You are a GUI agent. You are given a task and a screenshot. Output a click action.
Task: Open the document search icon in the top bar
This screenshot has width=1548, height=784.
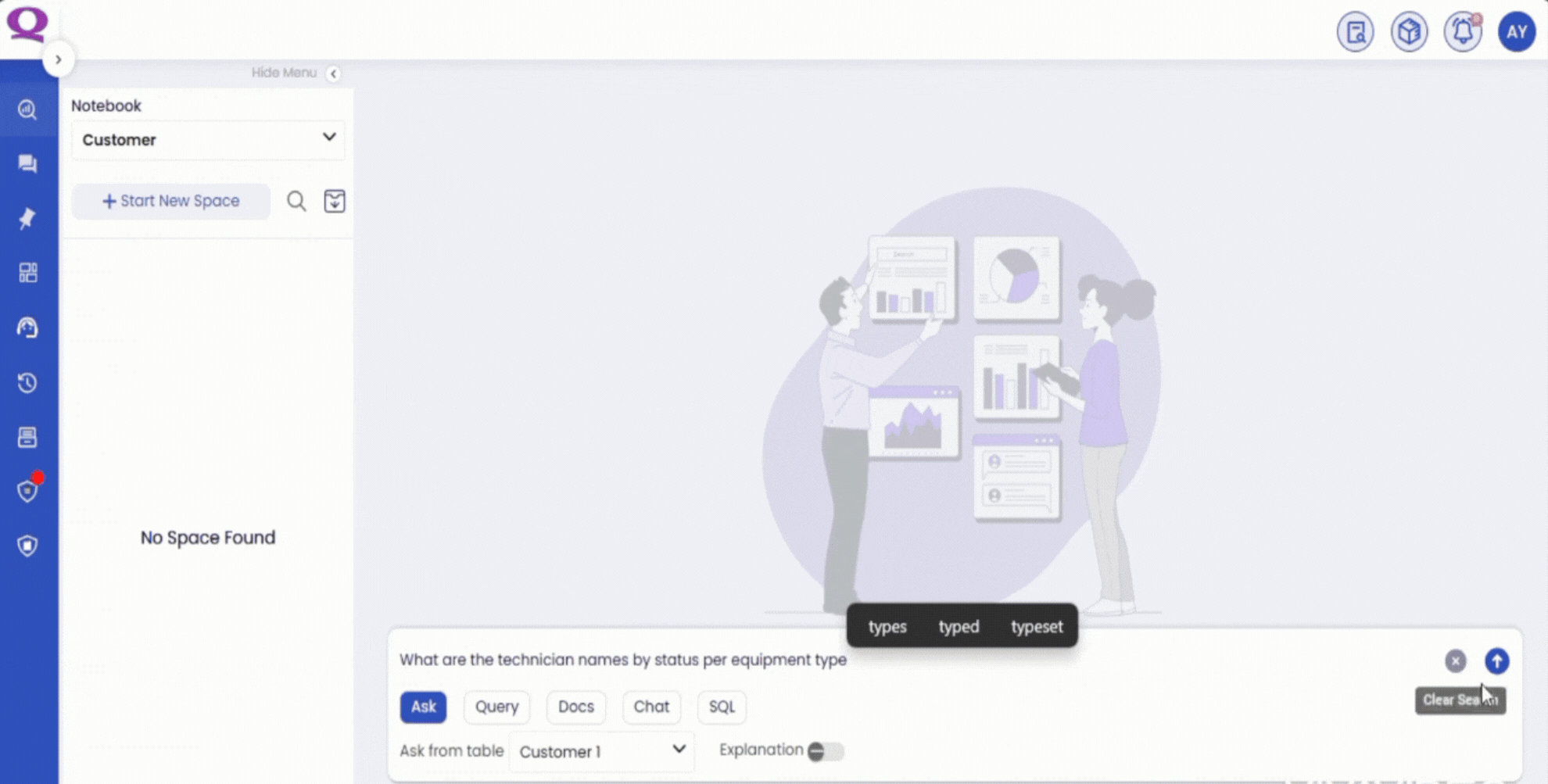[1355, 31]
